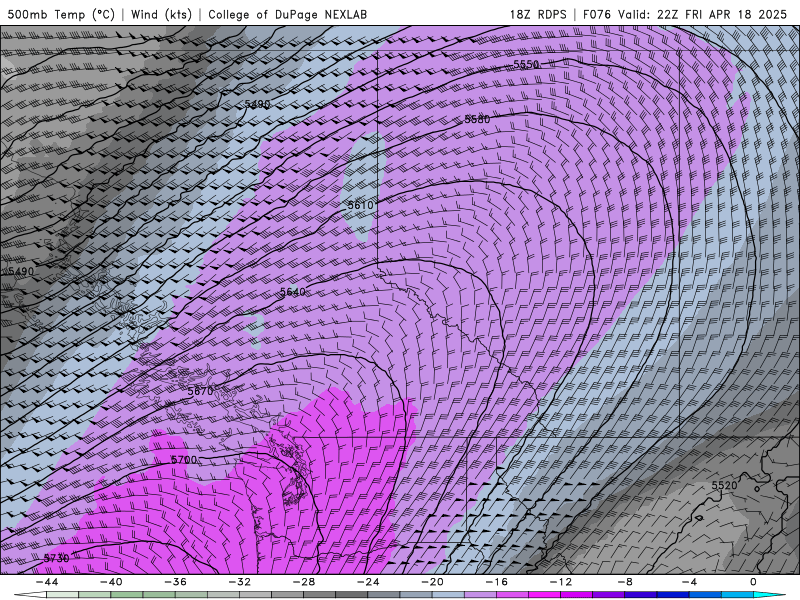Click the 5490 contour label near top center
Screen dimensions: 800x600
tap(257, 104)
